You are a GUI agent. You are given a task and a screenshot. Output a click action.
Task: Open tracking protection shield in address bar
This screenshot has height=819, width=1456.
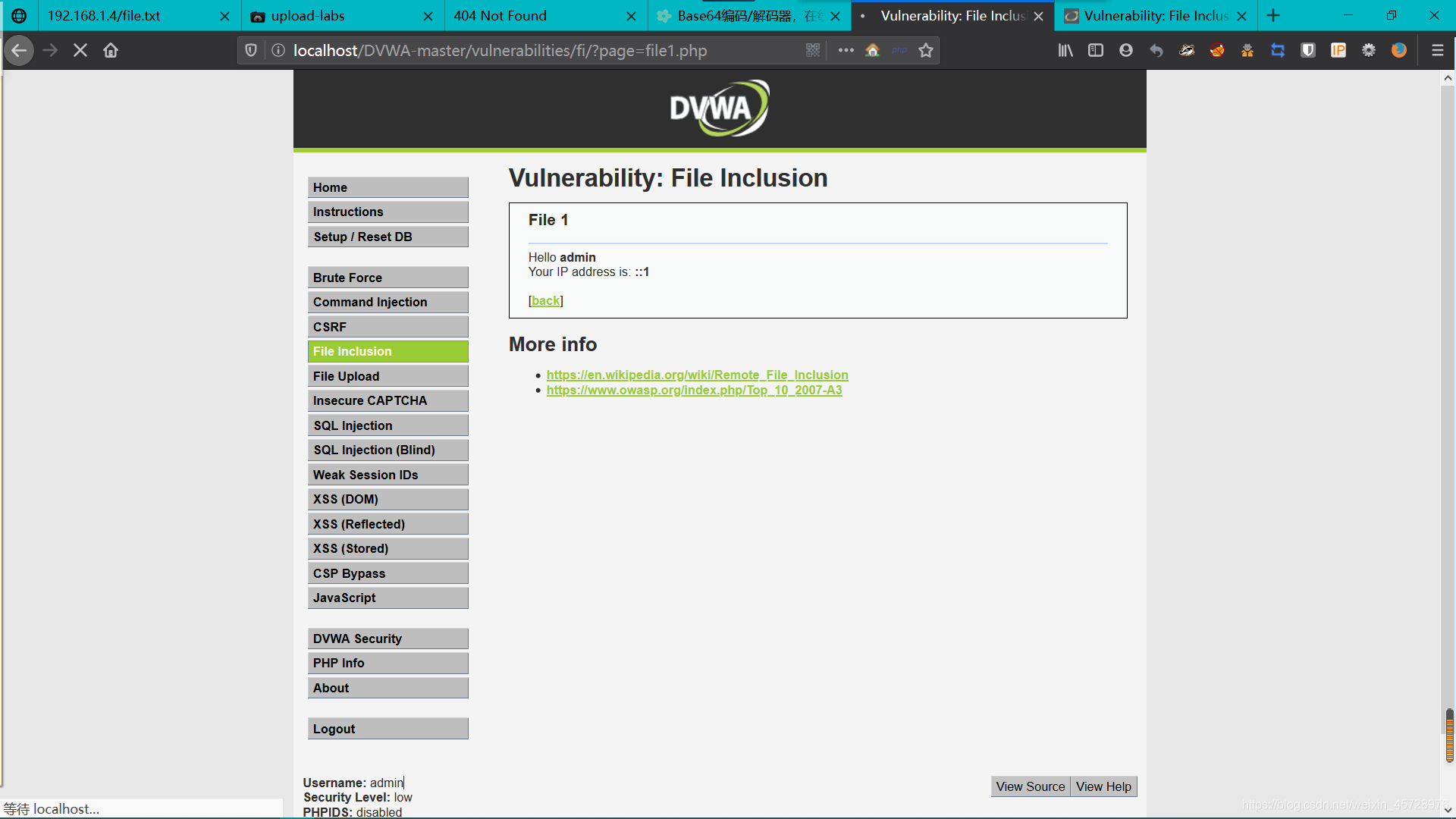click(x=251, y=50)
